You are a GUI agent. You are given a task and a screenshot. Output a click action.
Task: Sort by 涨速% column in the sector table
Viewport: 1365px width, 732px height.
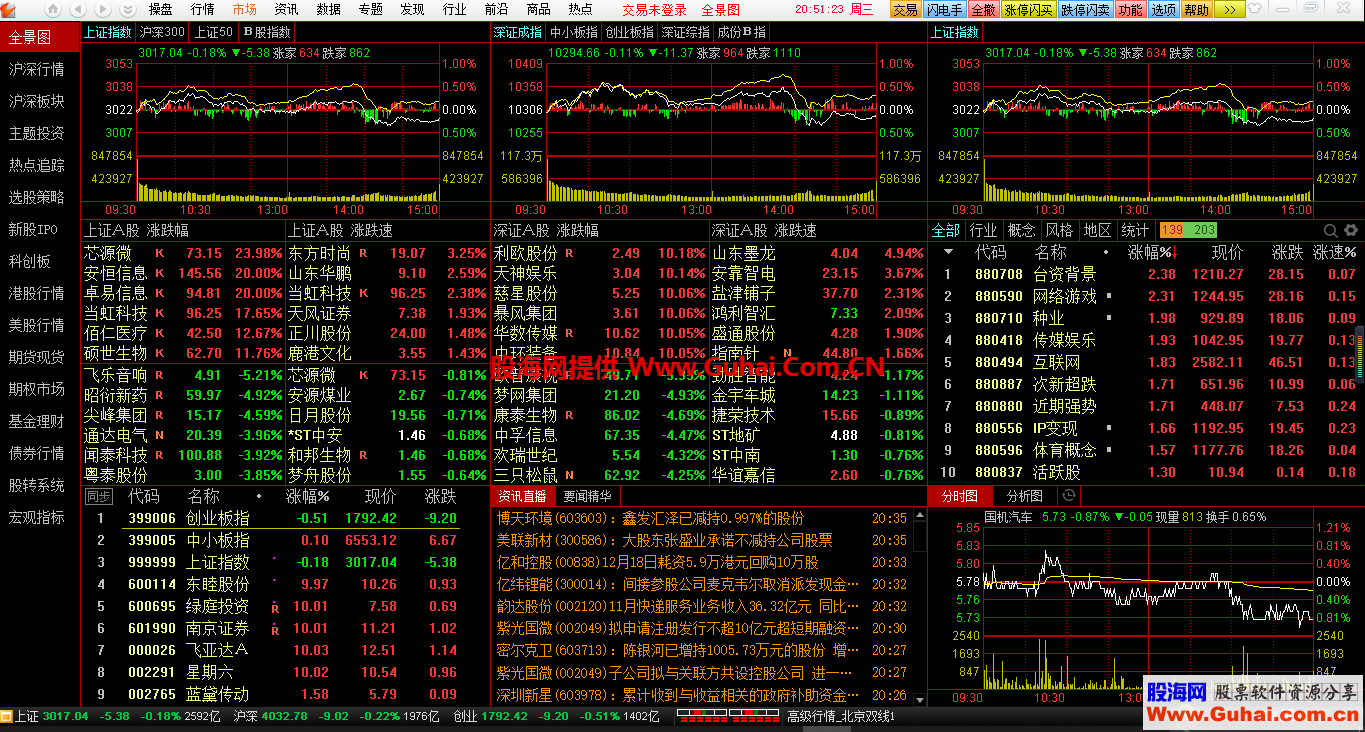tap(1335, 252)
